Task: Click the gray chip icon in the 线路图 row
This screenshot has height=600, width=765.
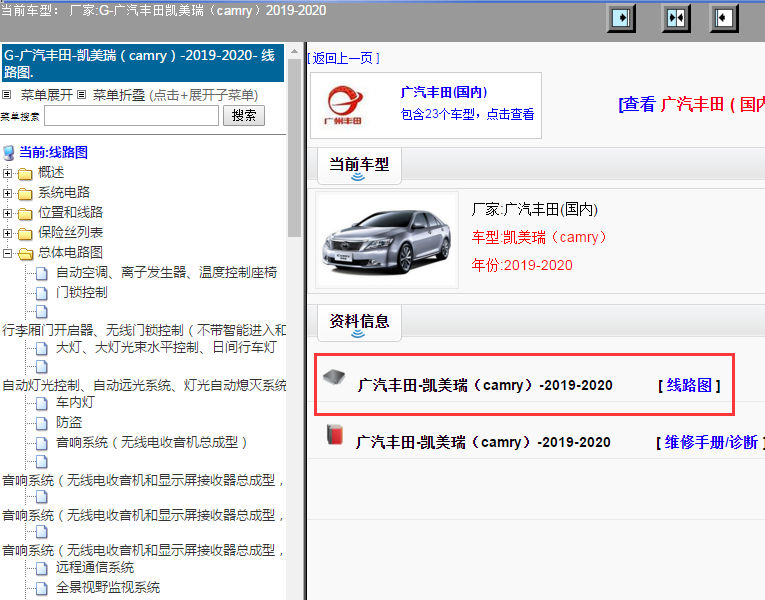Action: point(334,376)
